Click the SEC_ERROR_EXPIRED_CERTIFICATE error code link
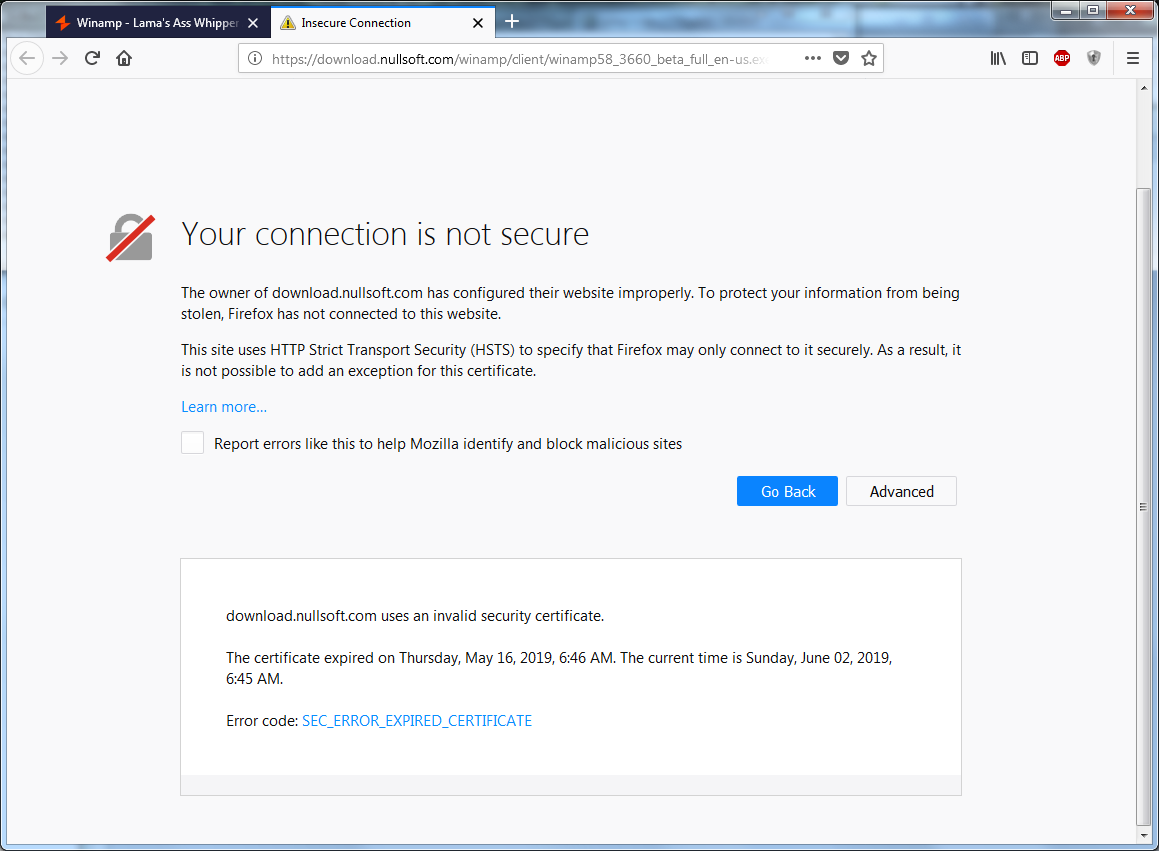This screenshot has width=1159, height=851. point(417,720)
